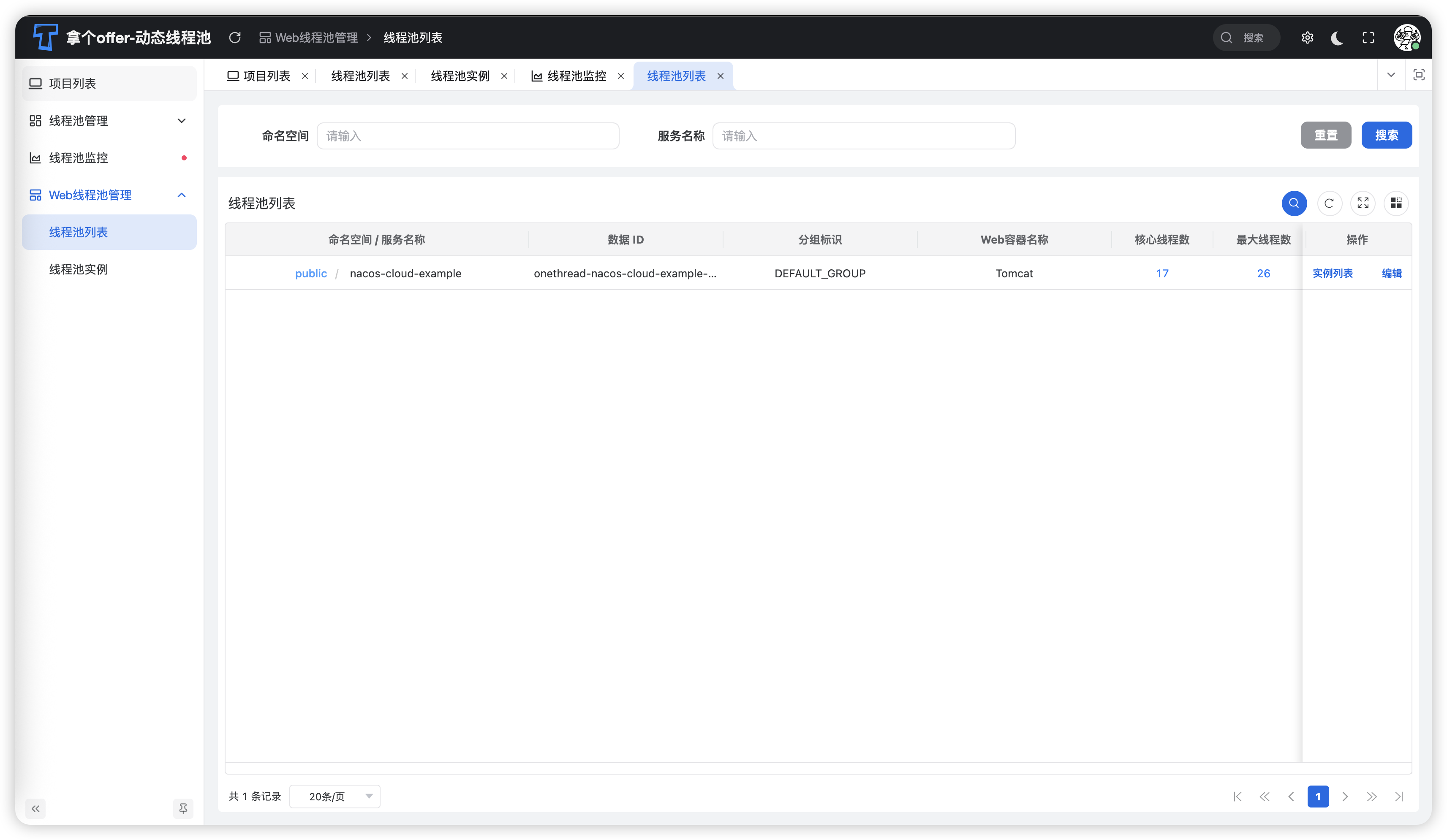Toggle dark mode with the moon icon
This screenshot has width=1447, height=840.
pos(1337,38)
